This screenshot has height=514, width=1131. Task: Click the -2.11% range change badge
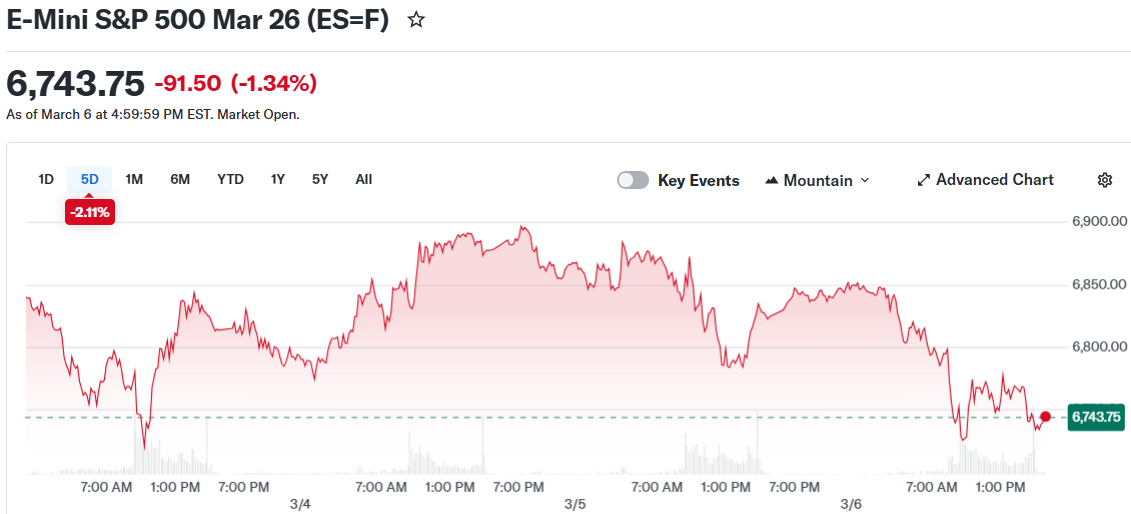[x=90, y=212]
